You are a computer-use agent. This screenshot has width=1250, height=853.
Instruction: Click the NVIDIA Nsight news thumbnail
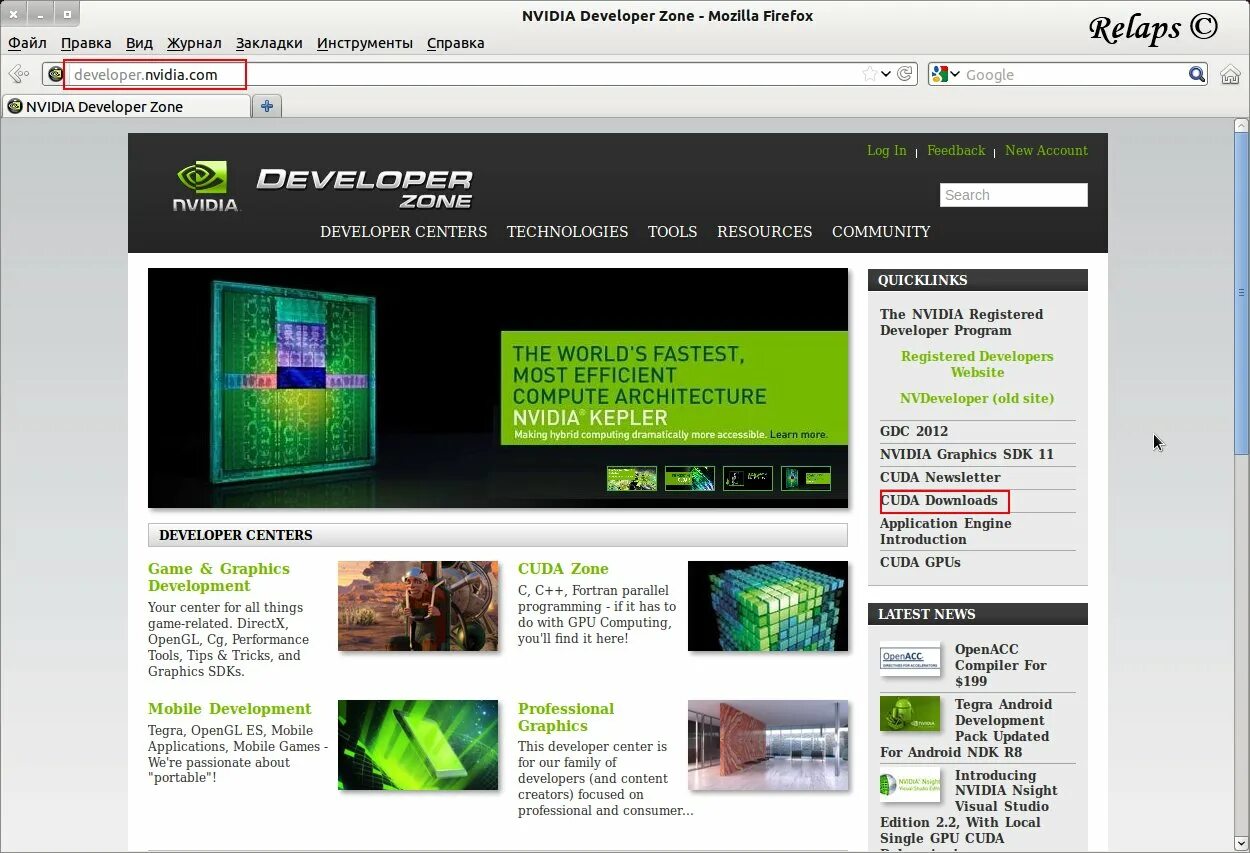[x=910, y=785]
